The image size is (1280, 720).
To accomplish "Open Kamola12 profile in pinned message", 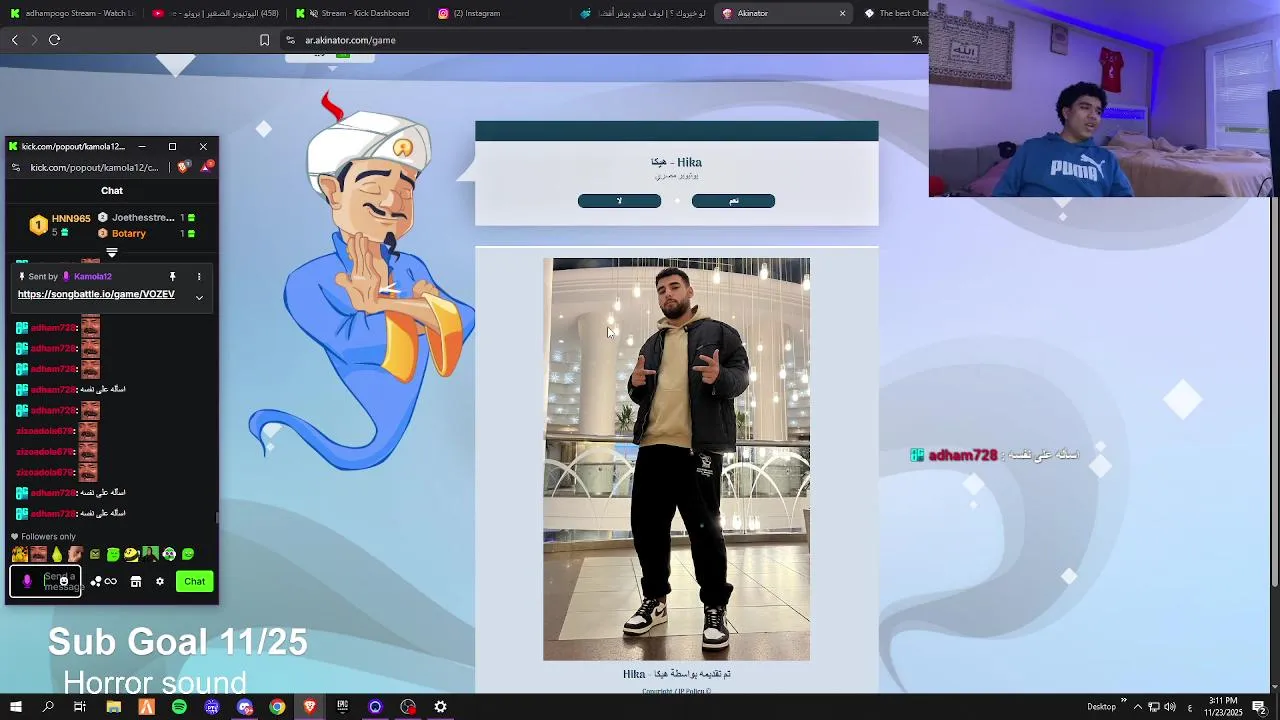I will [92, 276].
